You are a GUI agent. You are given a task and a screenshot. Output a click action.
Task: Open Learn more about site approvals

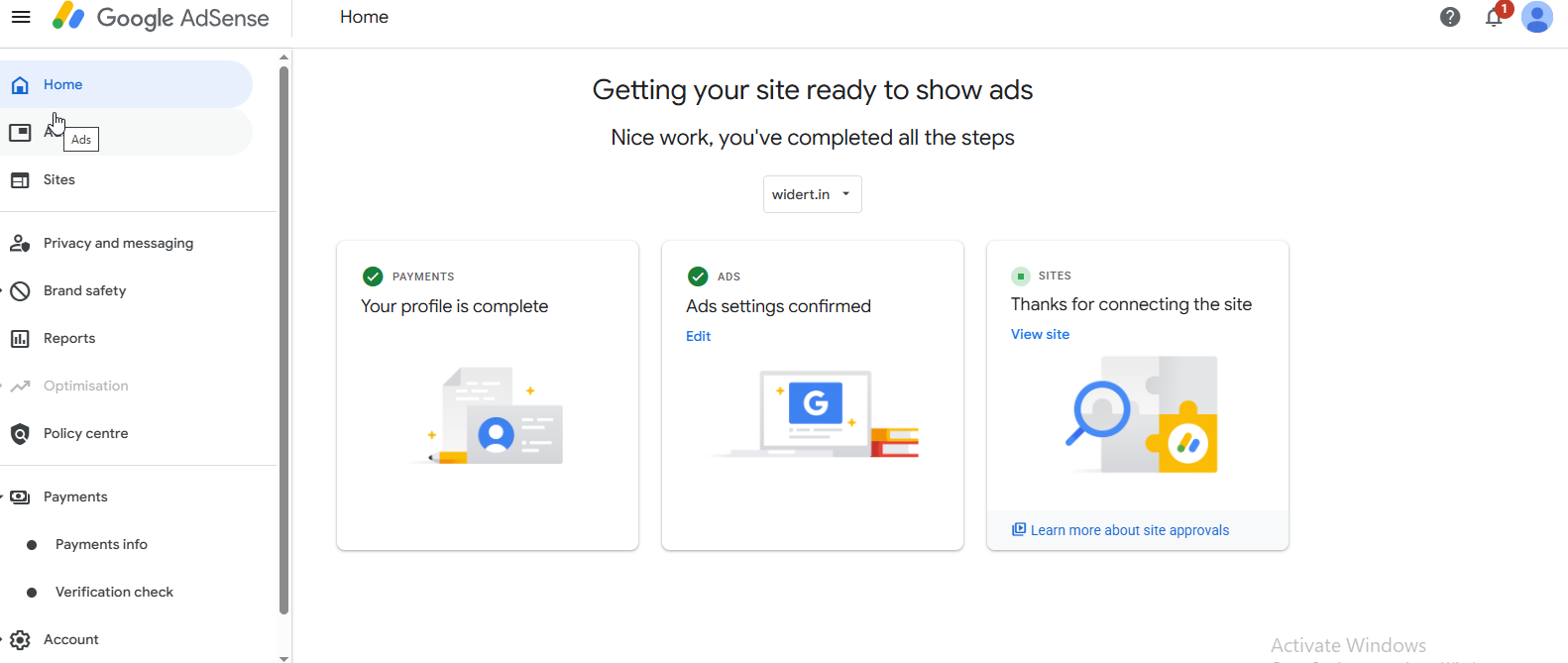coord(1129,530)
